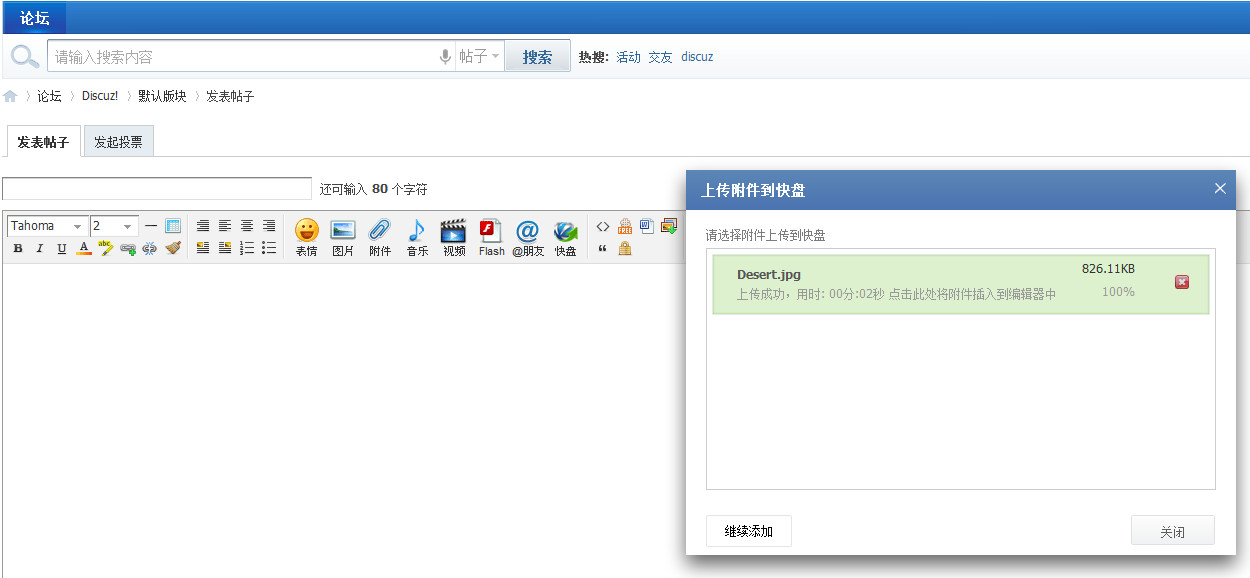Float content right with the float-right icon
1250x578 pixels.
[225, 249]
